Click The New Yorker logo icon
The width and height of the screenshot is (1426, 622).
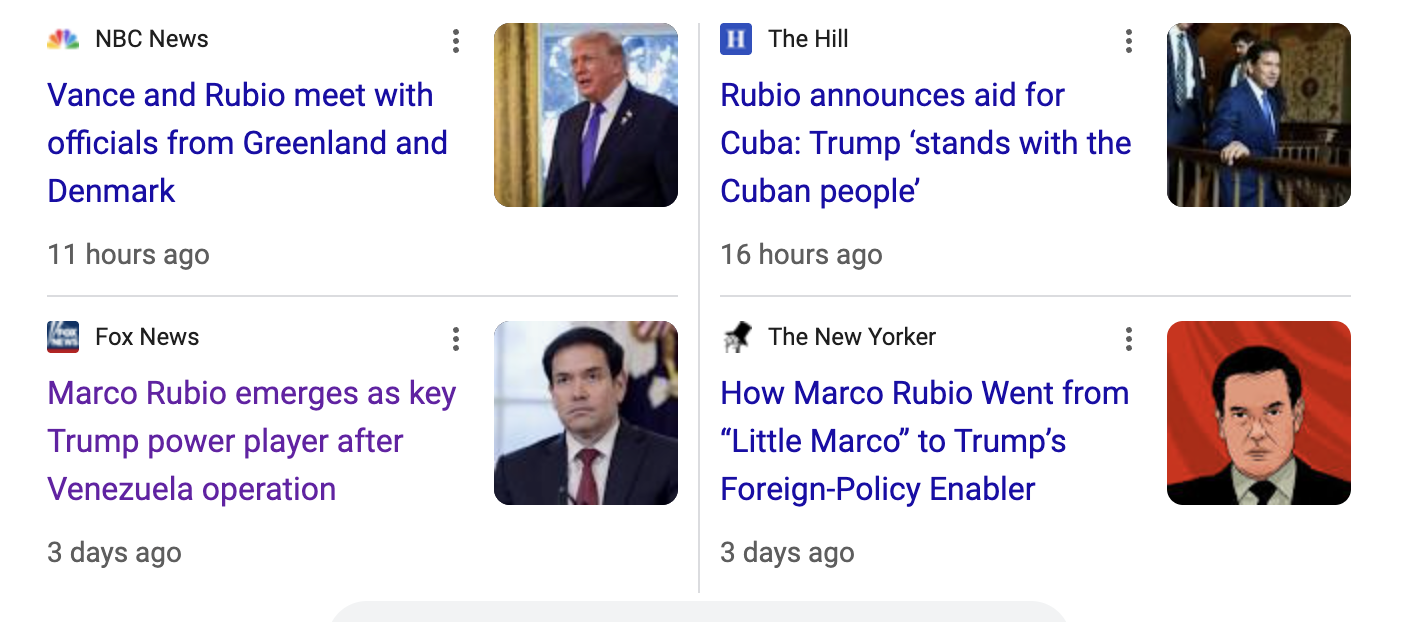(x=736, y=338)
